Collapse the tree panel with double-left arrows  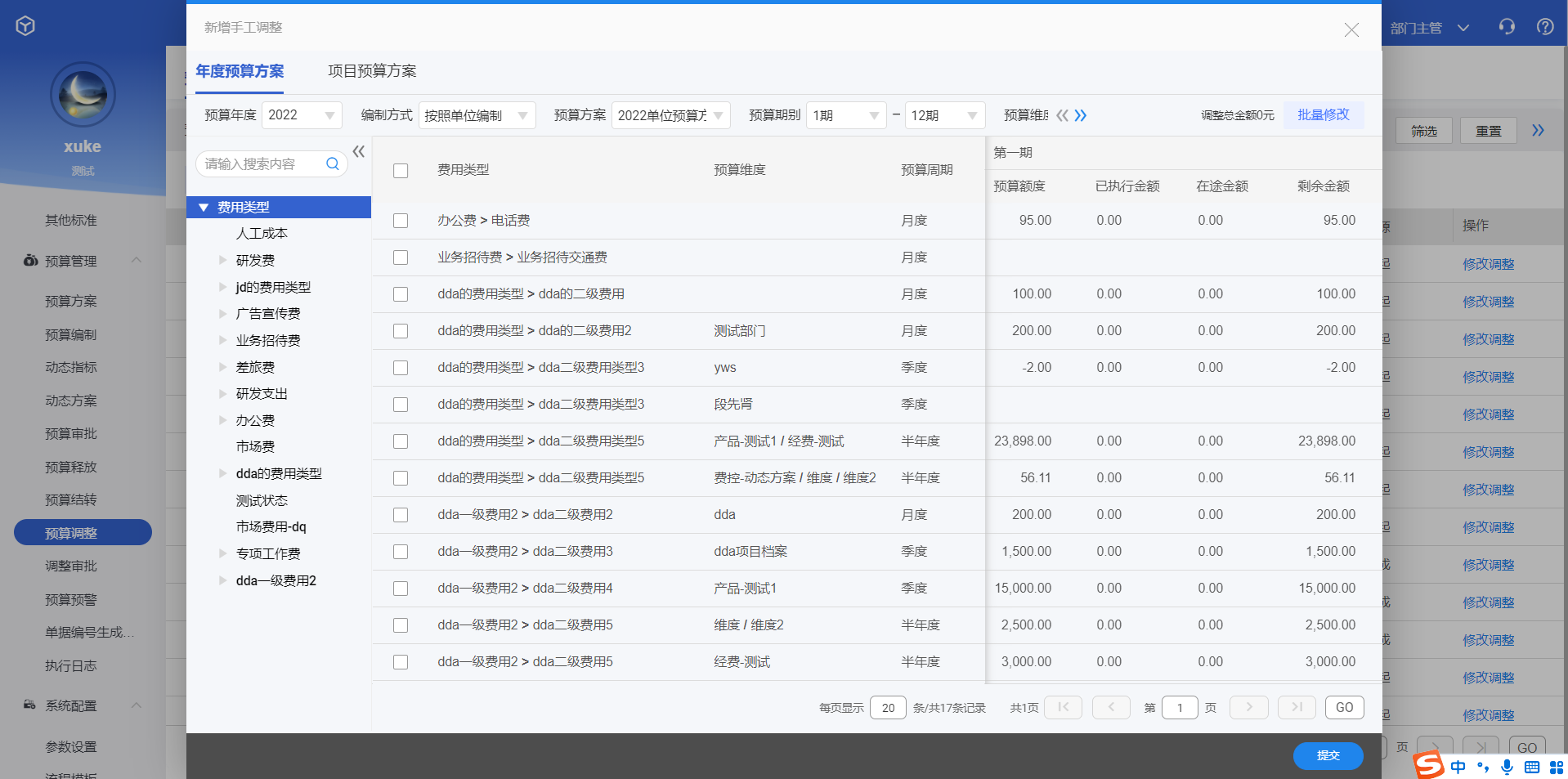click(359, 151)
